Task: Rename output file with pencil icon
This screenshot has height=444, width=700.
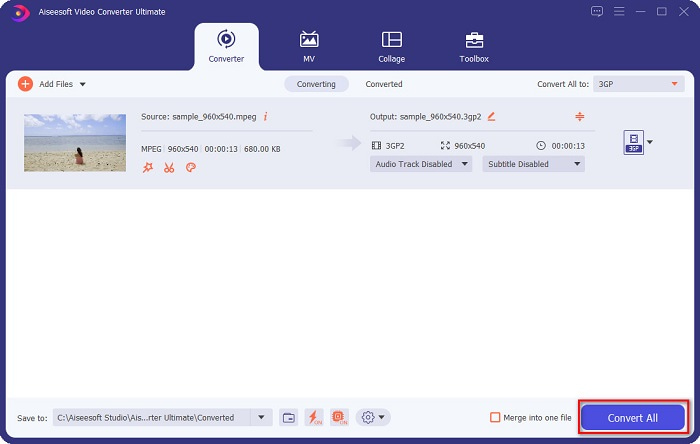Action: tap(490, 117)
